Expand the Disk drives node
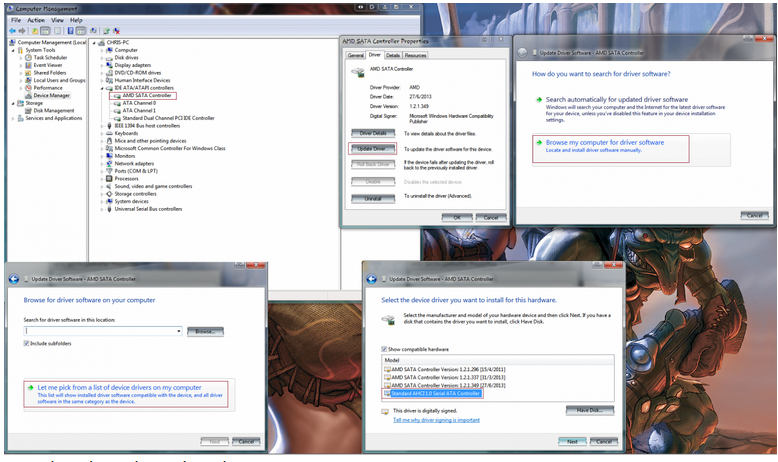The height and width of the screenshot is (462, 778). [x=102, y=58]
